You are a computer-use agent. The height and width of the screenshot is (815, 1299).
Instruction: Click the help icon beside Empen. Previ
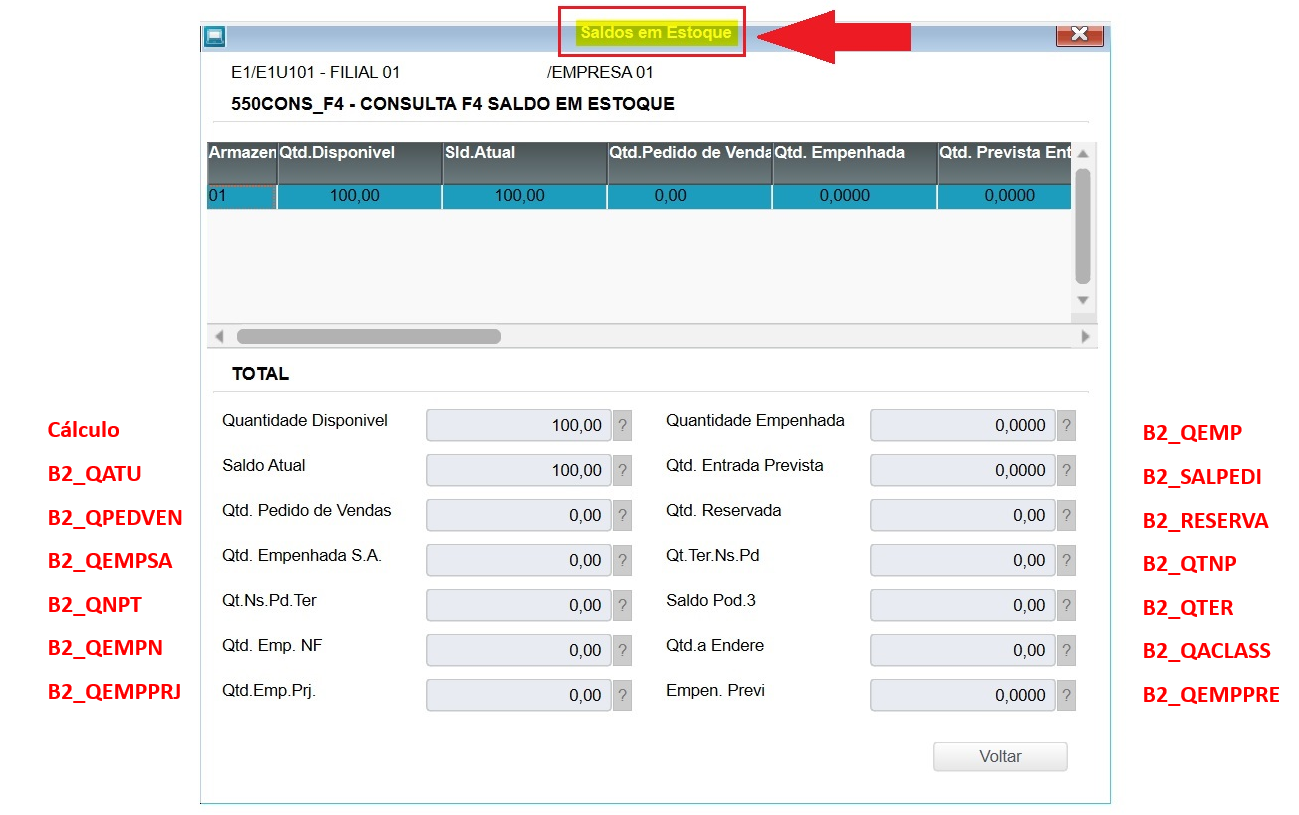pos(1066,695)
